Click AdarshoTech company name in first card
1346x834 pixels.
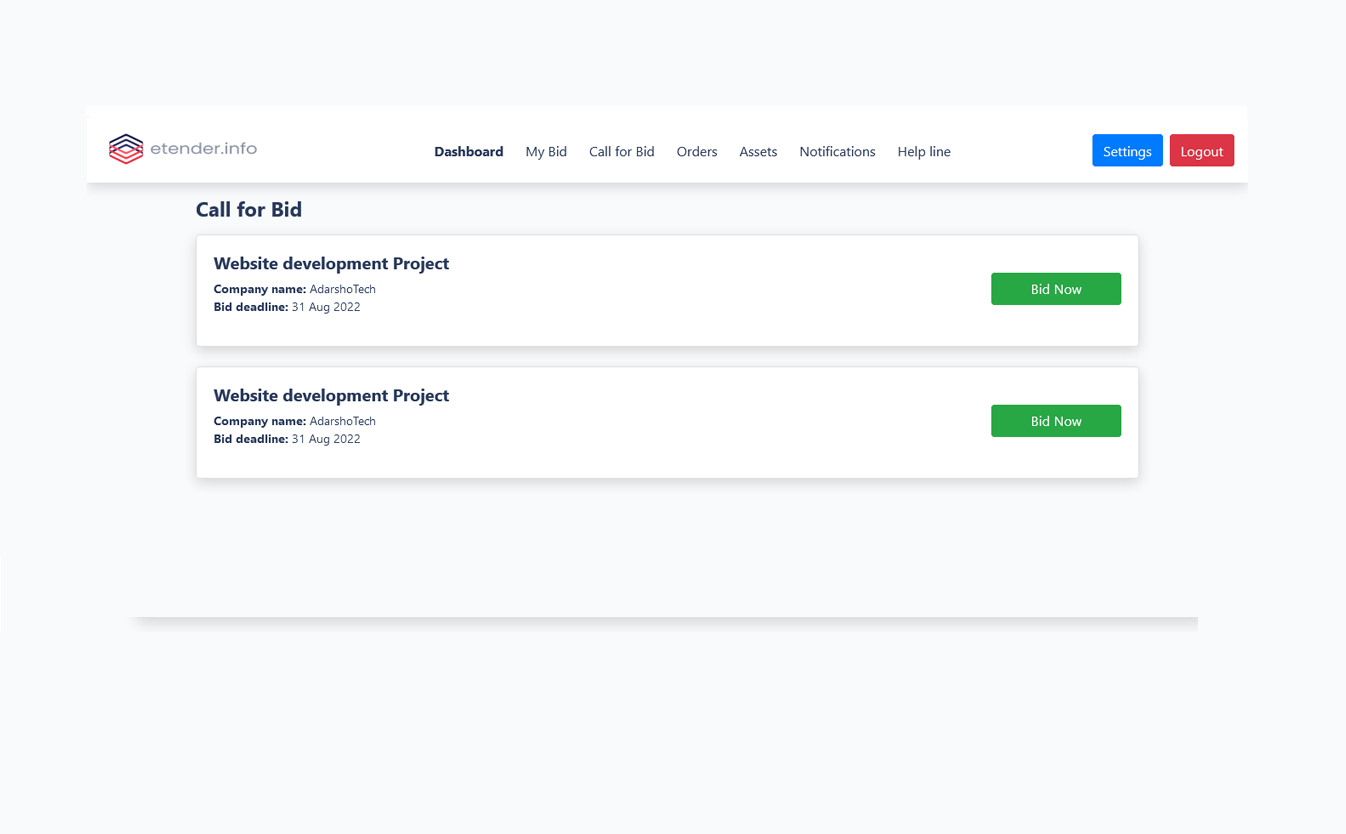pyautogui.click(x=342, y=289)
